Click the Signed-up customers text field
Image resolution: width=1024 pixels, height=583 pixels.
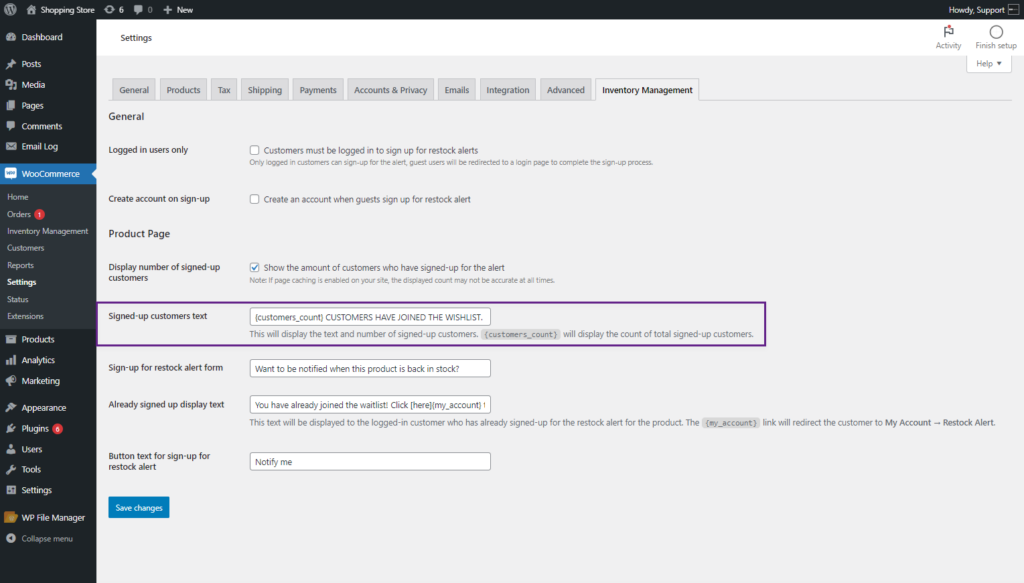coord(370,317)
